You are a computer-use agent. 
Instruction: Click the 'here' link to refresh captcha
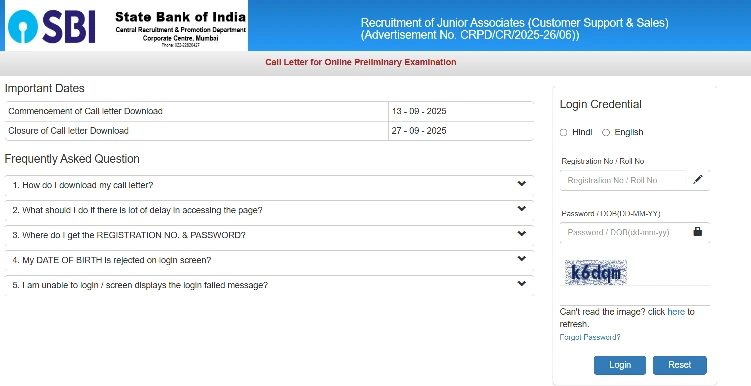click(676, 312)
